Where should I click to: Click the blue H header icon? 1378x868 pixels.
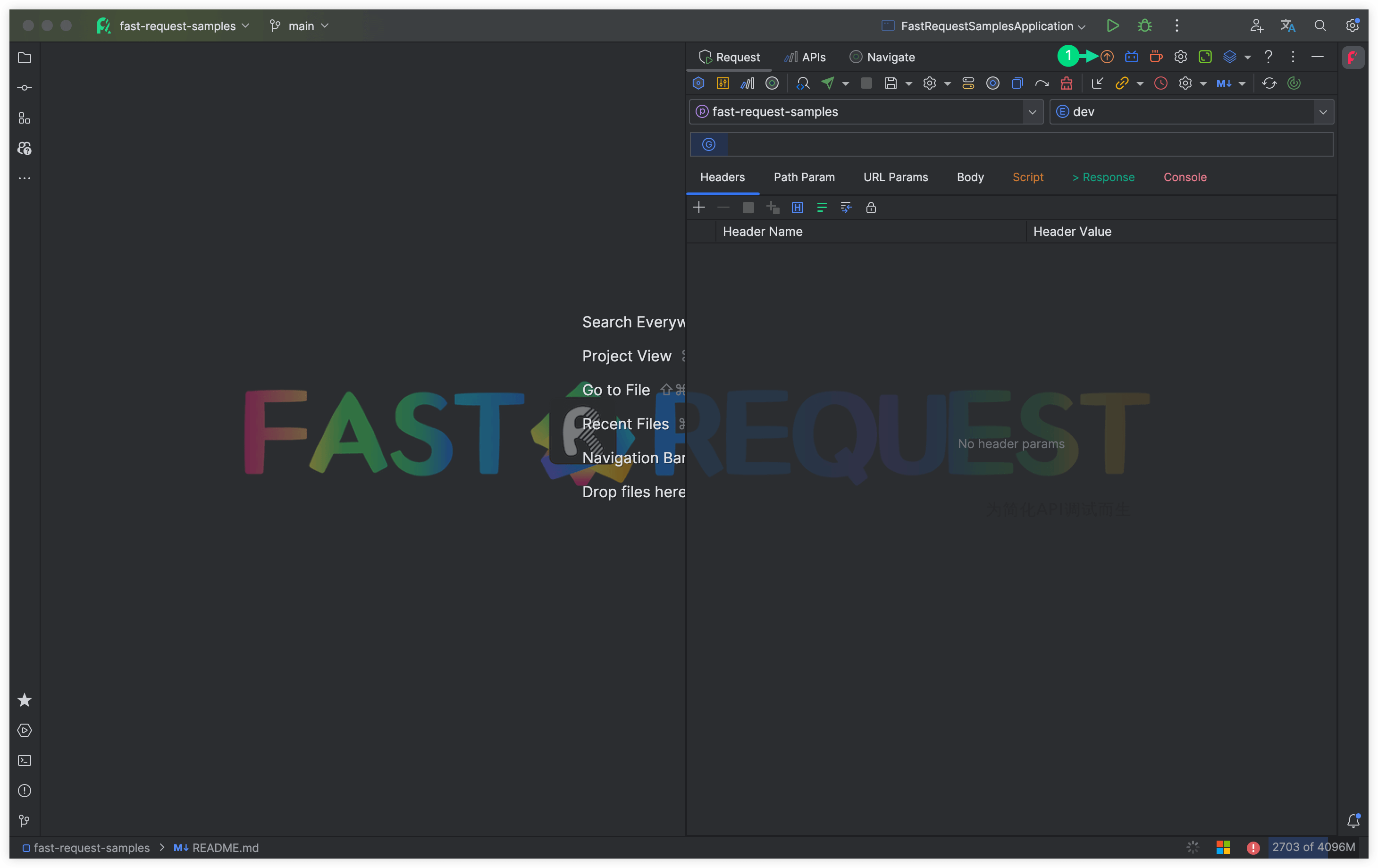[x=797, y=208]
